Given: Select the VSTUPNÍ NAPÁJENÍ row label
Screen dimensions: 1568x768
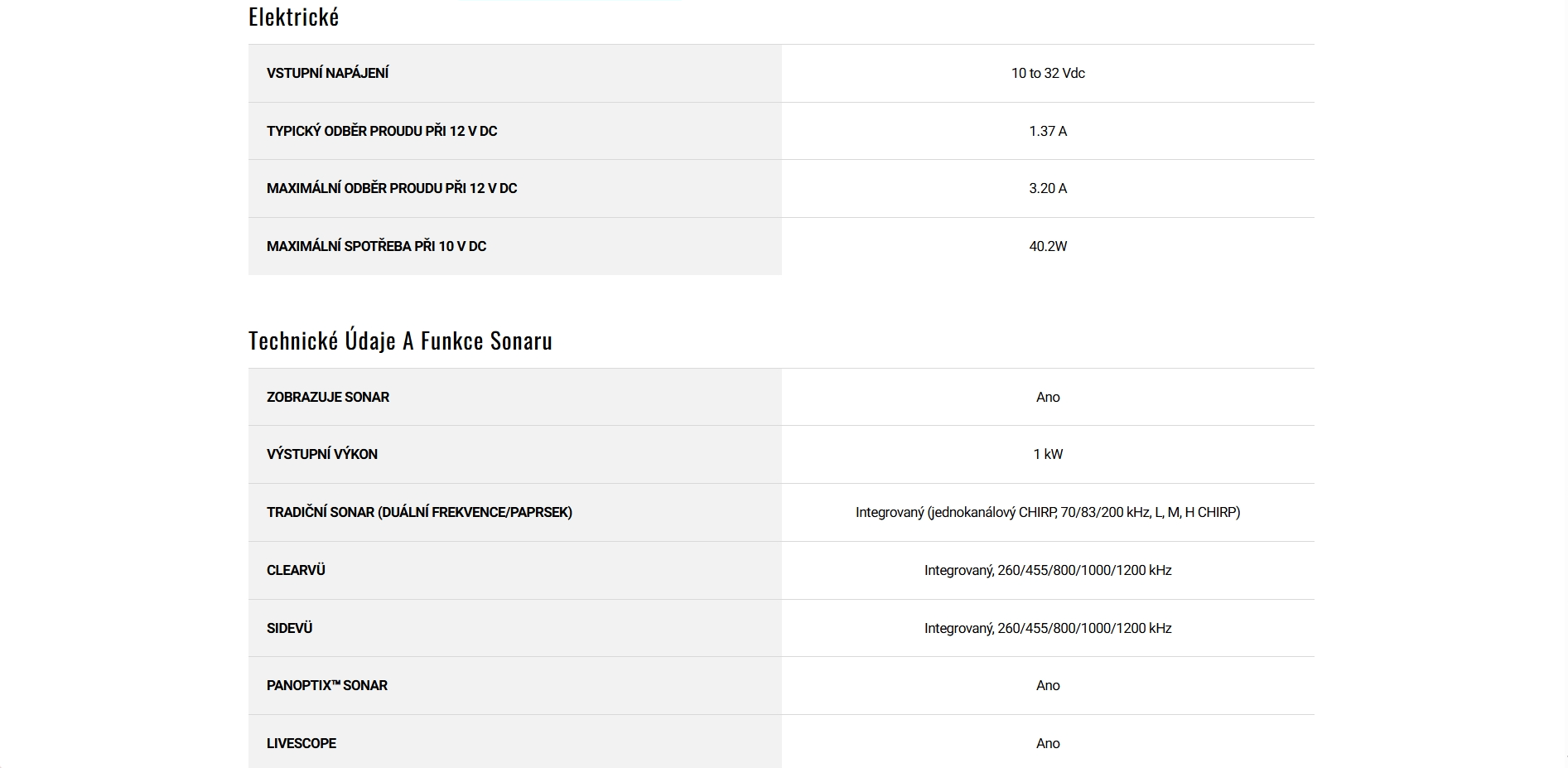Looking at the screenshot, I should pyautogui.click(x=327, y=73).
